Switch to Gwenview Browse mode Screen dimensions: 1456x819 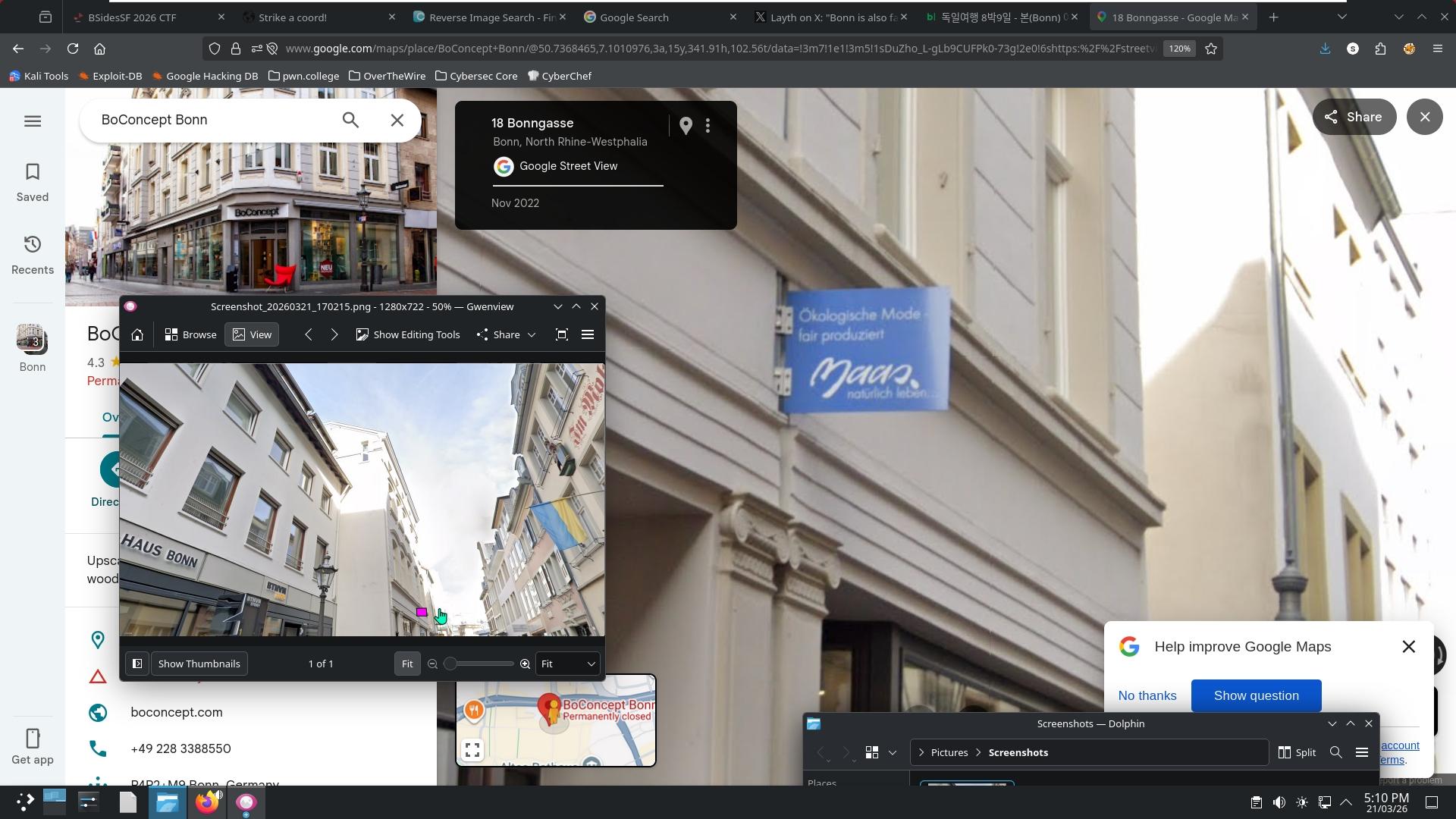(x=191, y=334)
